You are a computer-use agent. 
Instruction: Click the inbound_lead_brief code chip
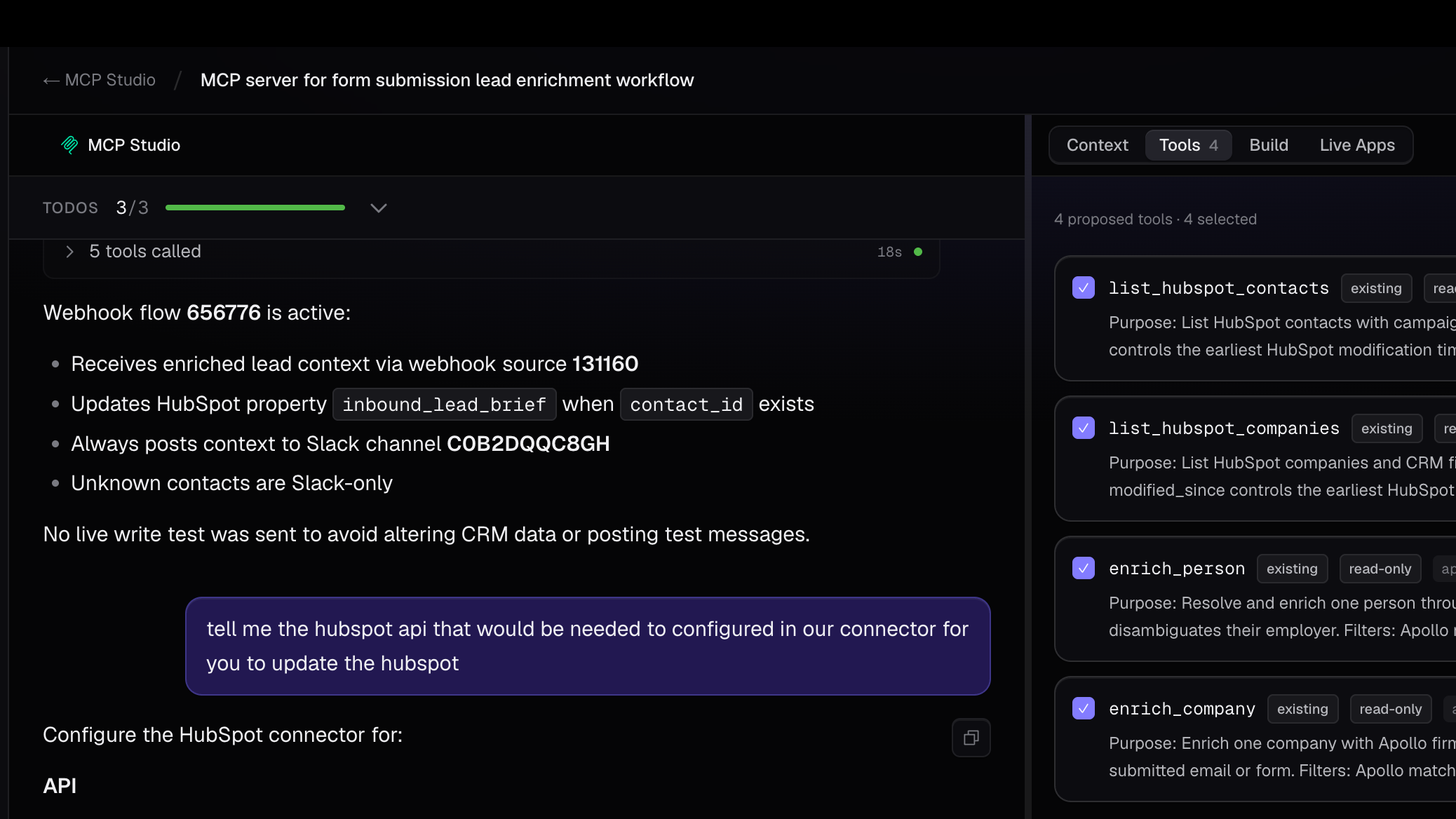click(x=444, y=404)
